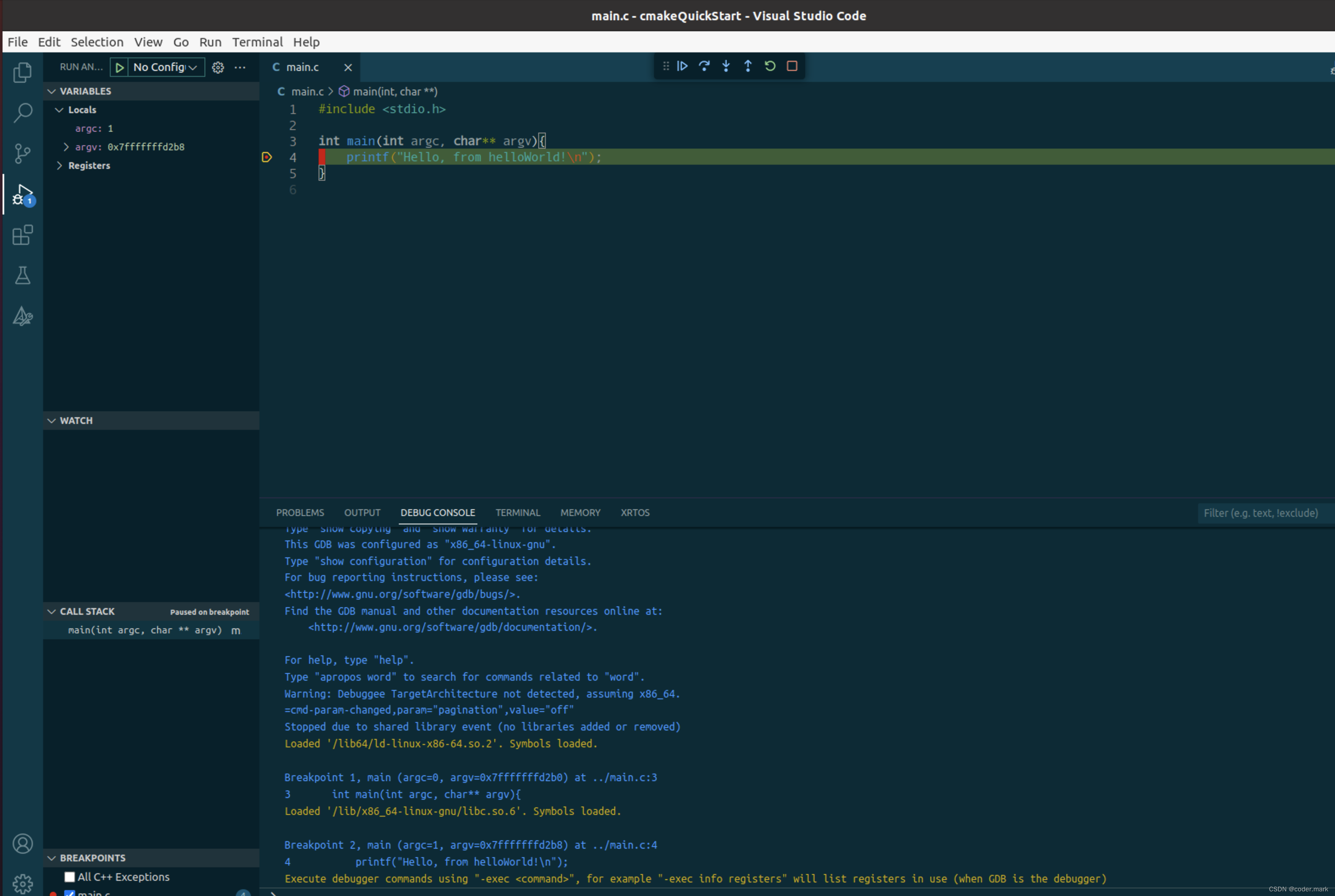Select main call stack frame
The width and height of the screenshot is (1335, 896).
pyautogui.click(x=144, y=630)
